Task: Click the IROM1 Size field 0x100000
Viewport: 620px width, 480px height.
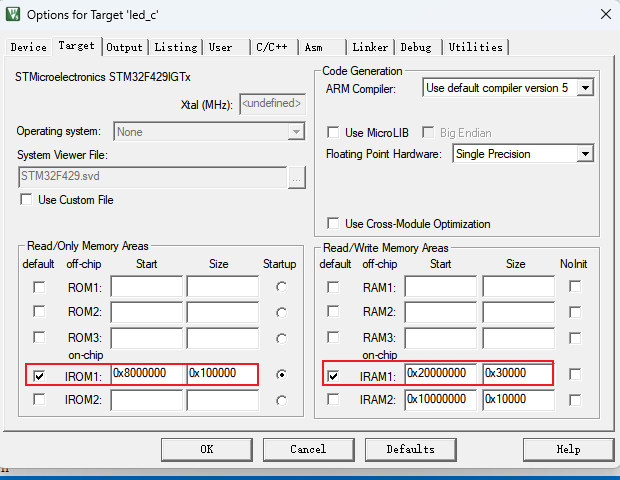Action: pyautogui.click(x=223, y=374)
